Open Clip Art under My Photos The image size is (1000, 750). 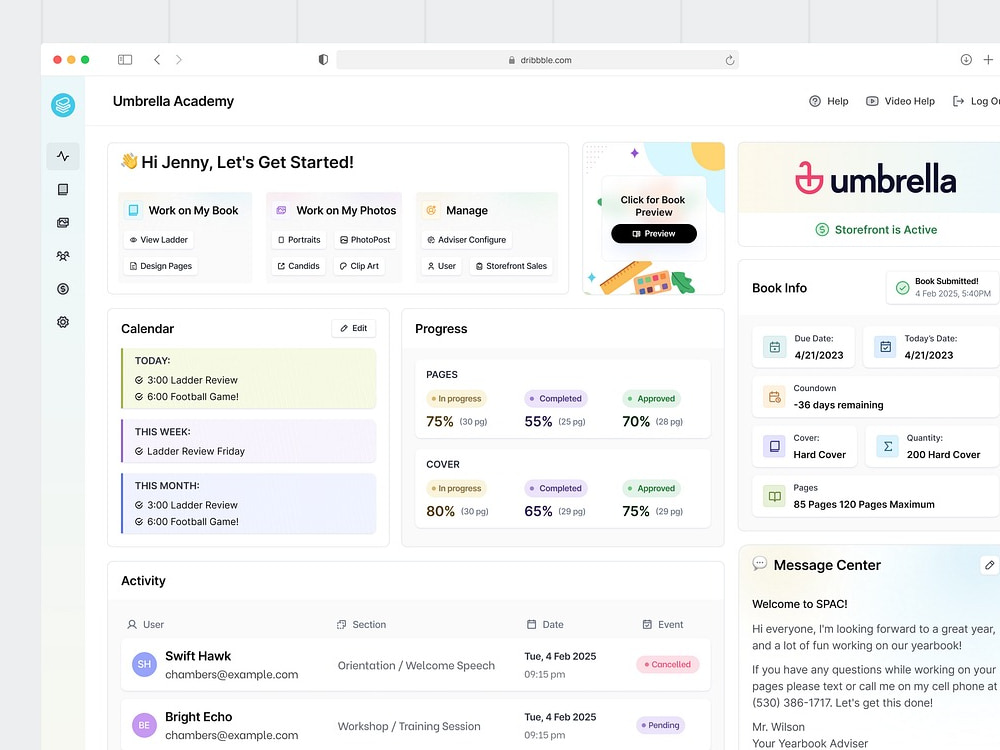point(359,266)
